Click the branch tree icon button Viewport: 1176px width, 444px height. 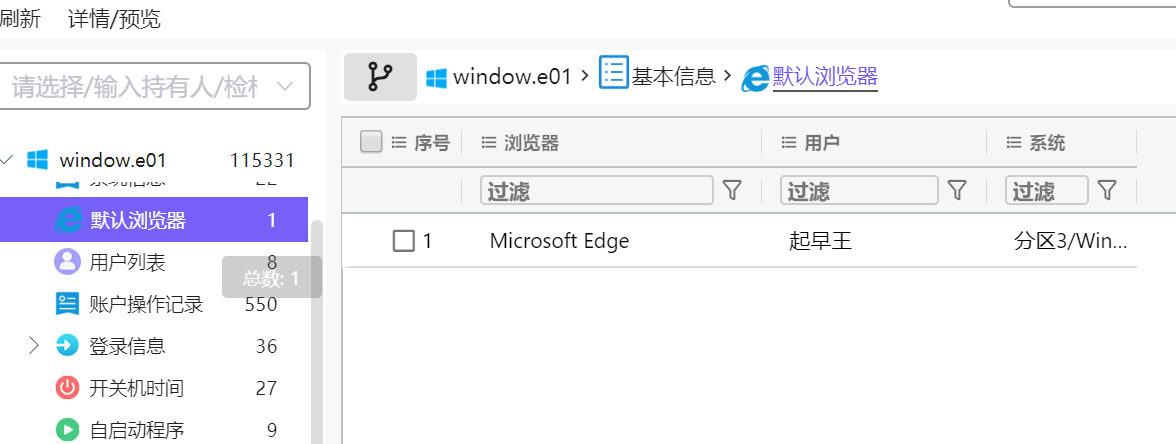coord(380,76)
